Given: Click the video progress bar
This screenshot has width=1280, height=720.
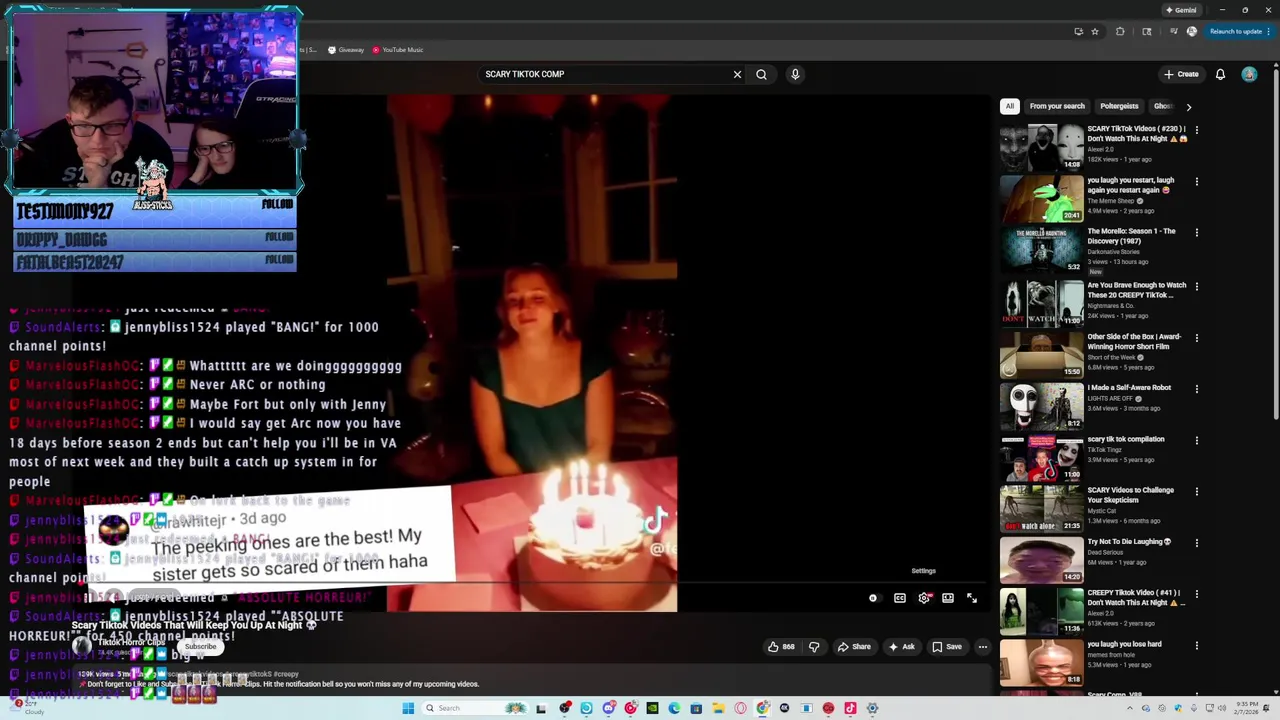Looking at the screenshot, I should click(x=531, y=584).
